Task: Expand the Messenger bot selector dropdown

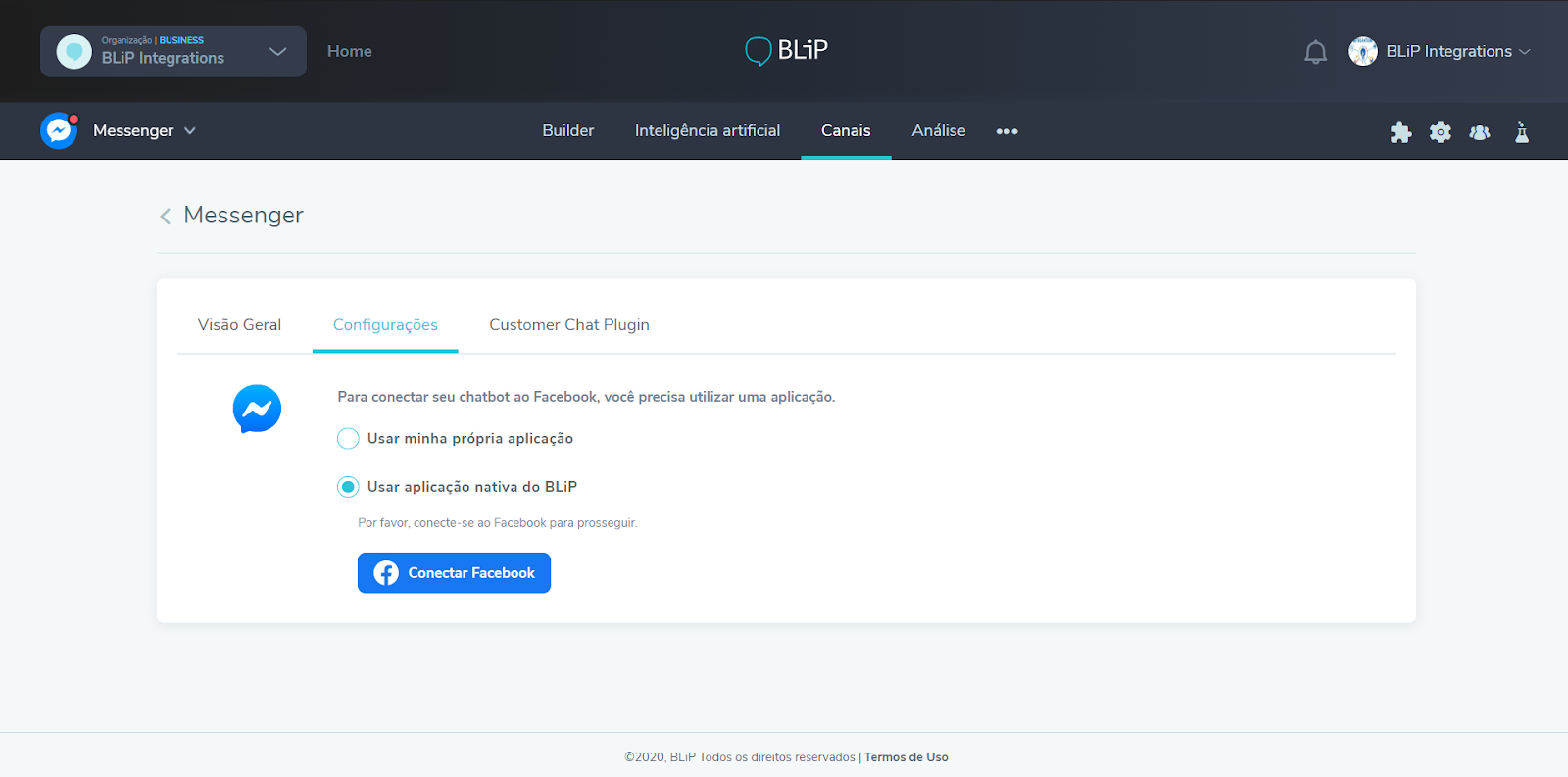Action: click(x=190, y=131)
